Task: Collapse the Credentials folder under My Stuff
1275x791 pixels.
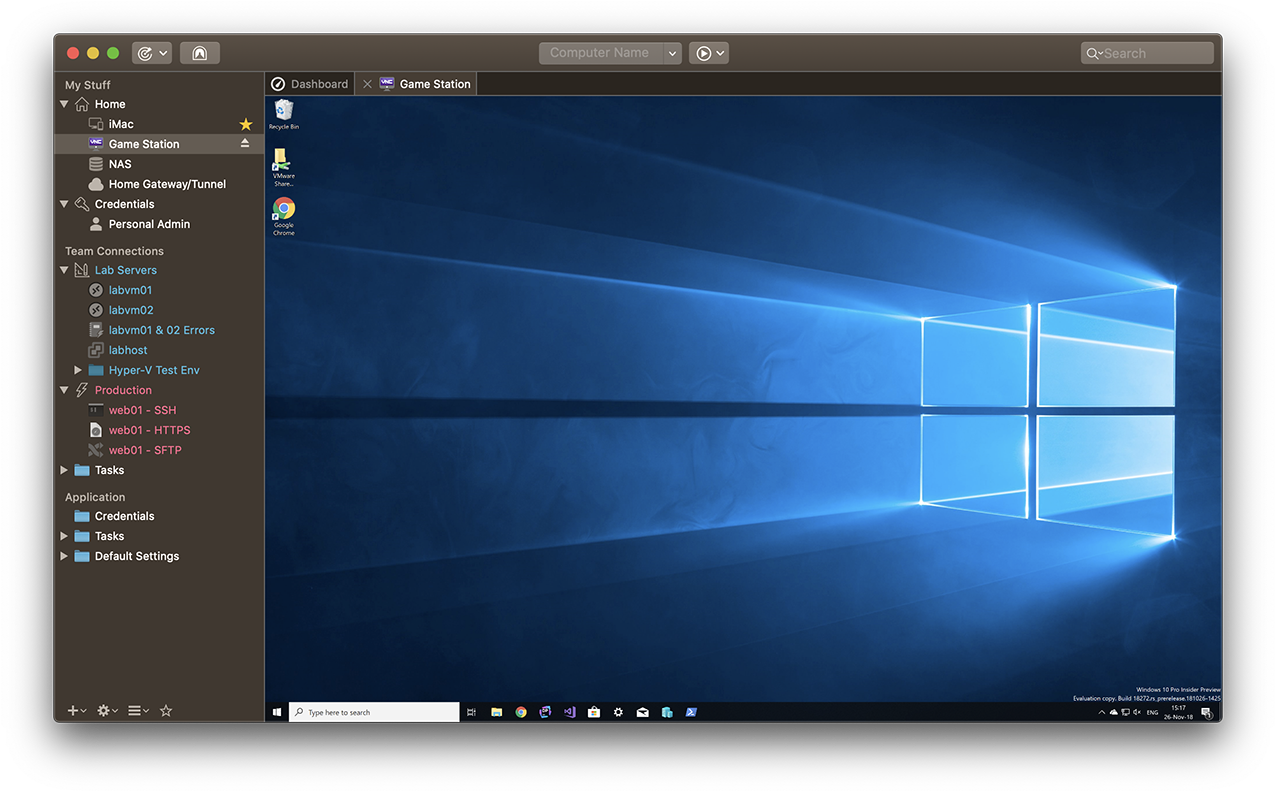Action: [x=65, y=204]
